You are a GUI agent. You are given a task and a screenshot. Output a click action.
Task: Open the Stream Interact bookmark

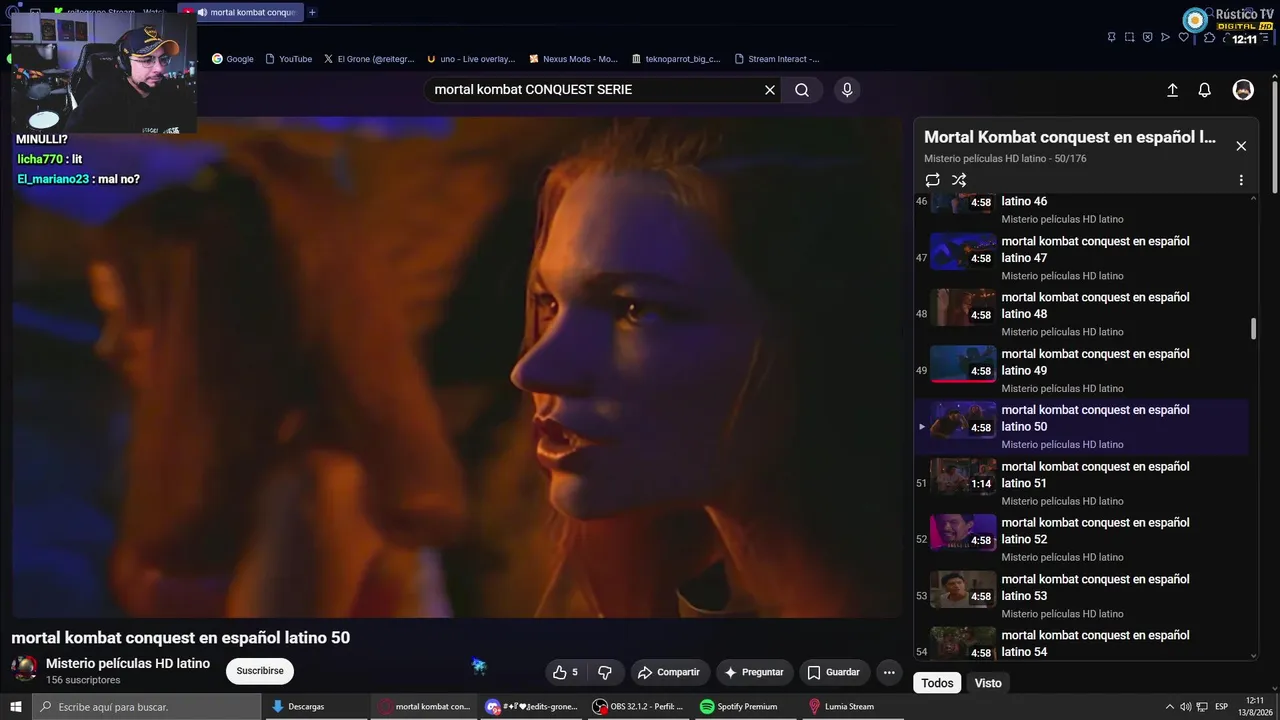tap(777, 59)
